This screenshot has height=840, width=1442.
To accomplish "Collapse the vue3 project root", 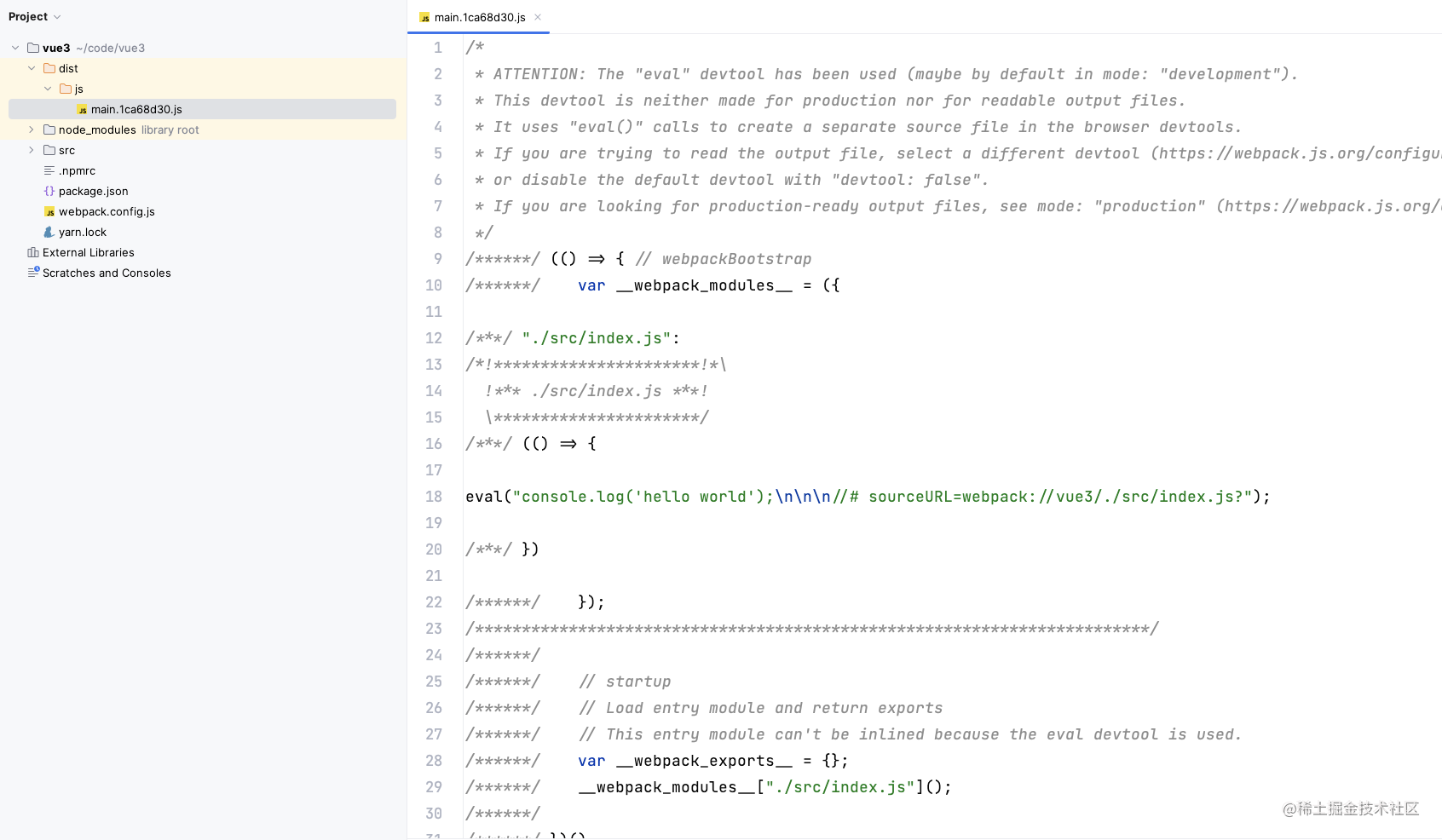I will click(x=15, y=48).
